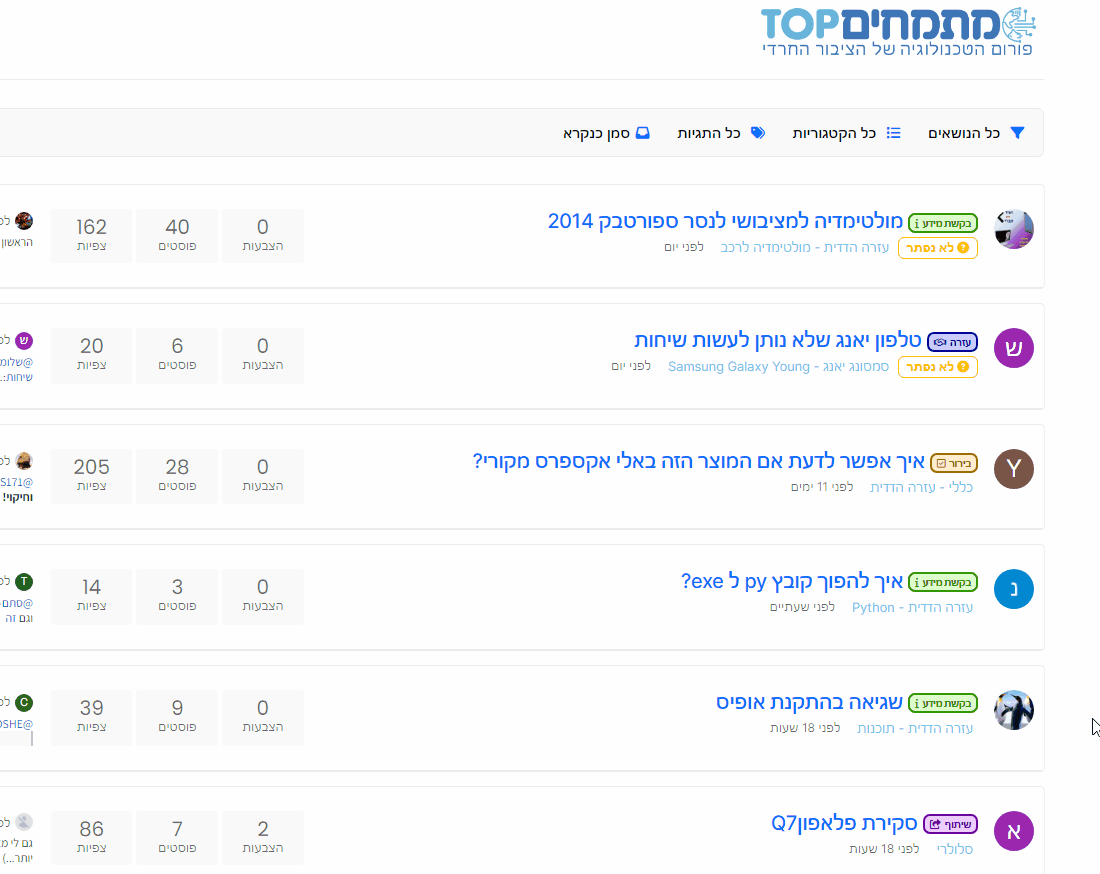
Task: Click blue נ user avatar
Action: click(x=1013, y=589)
